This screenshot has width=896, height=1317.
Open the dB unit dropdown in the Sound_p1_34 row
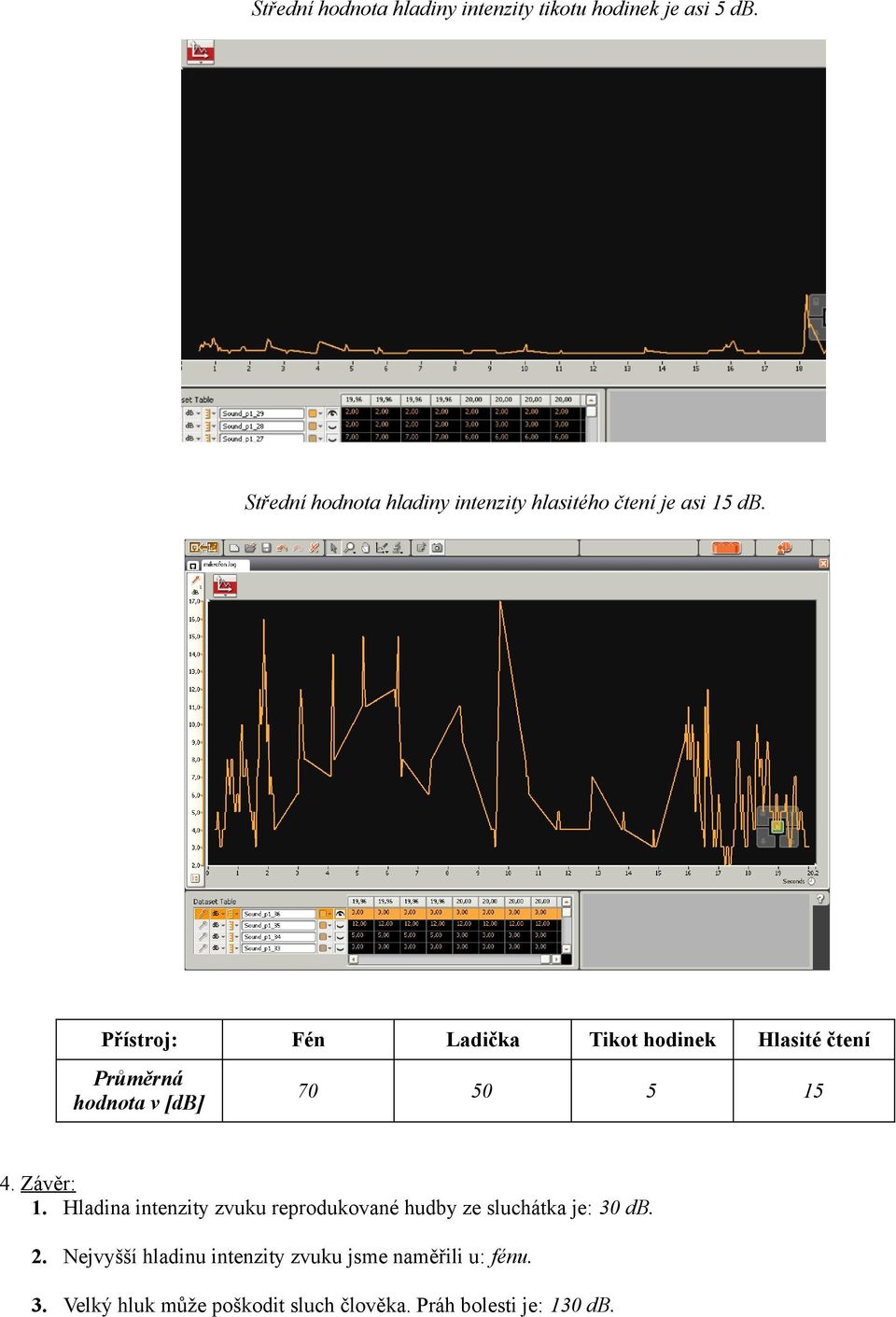[217, 936]
